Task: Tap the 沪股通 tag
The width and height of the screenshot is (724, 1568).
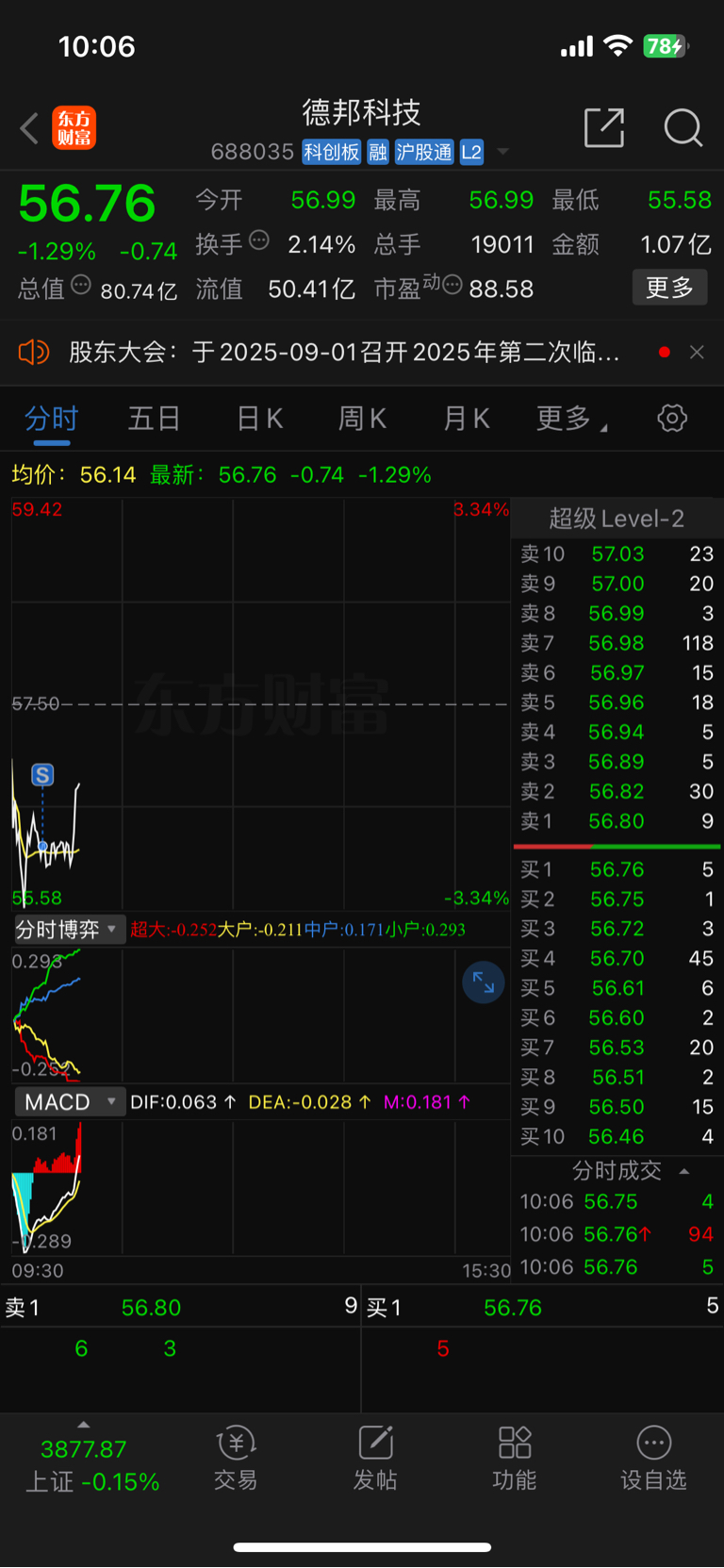Action: coord(424,152)
